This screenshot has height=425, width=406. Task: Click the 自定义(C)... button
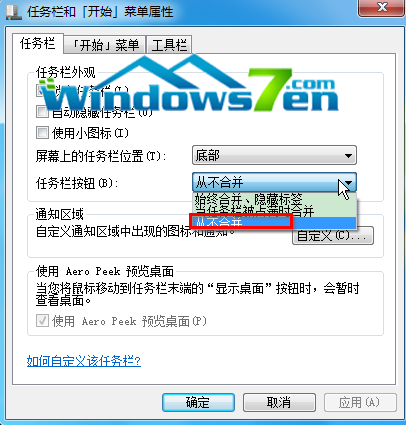[x=333, y=236]
